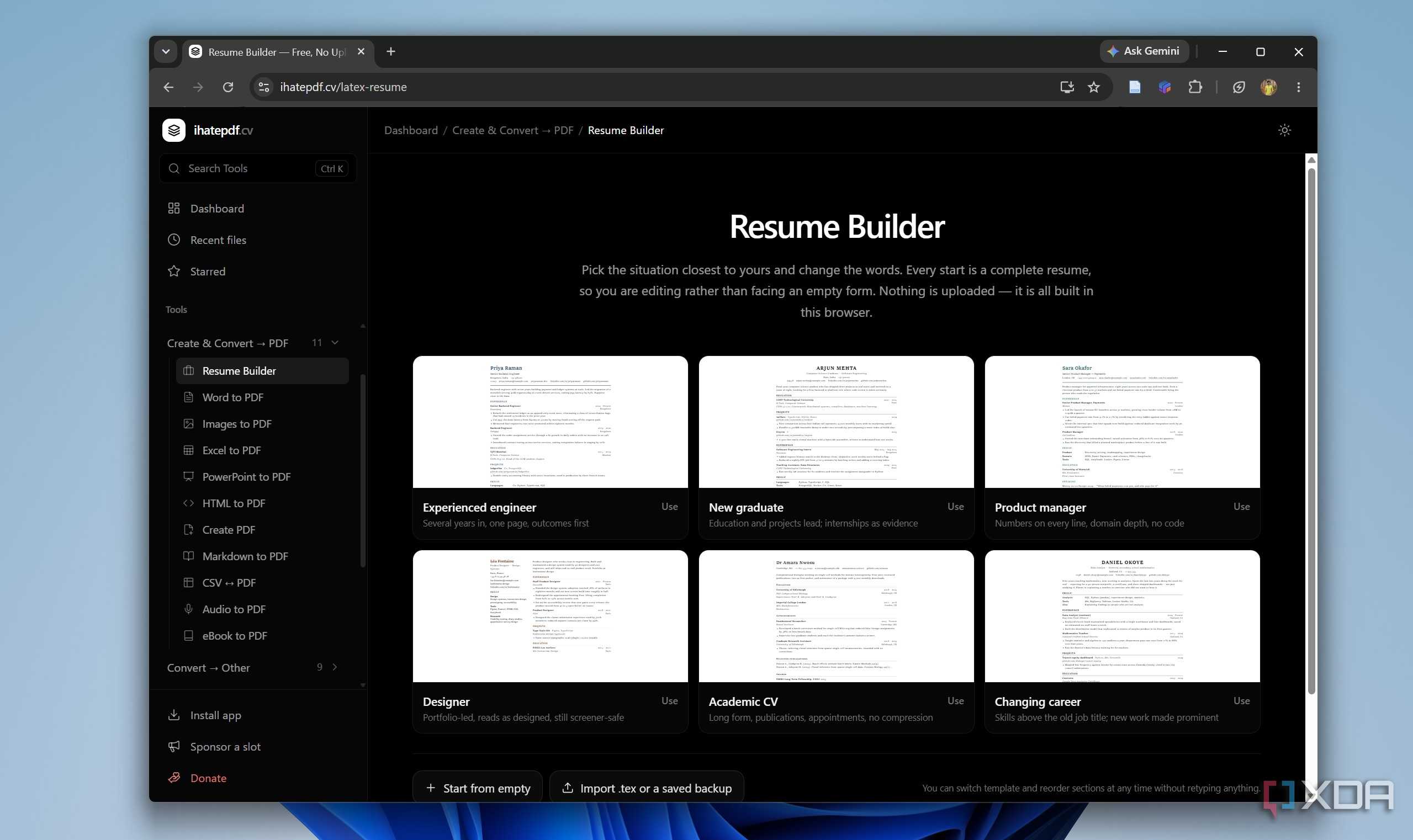Click the Start from empty button
The height and width of the screenshot is (840, 1413).
tap(478, 788)
